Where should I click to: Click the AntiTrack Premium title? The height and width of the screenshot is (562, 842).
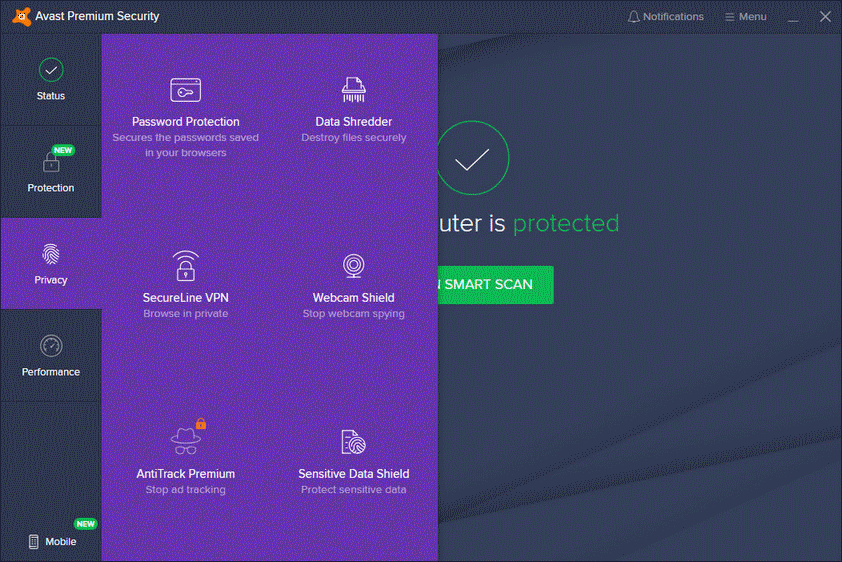click(x=186, y=474)
